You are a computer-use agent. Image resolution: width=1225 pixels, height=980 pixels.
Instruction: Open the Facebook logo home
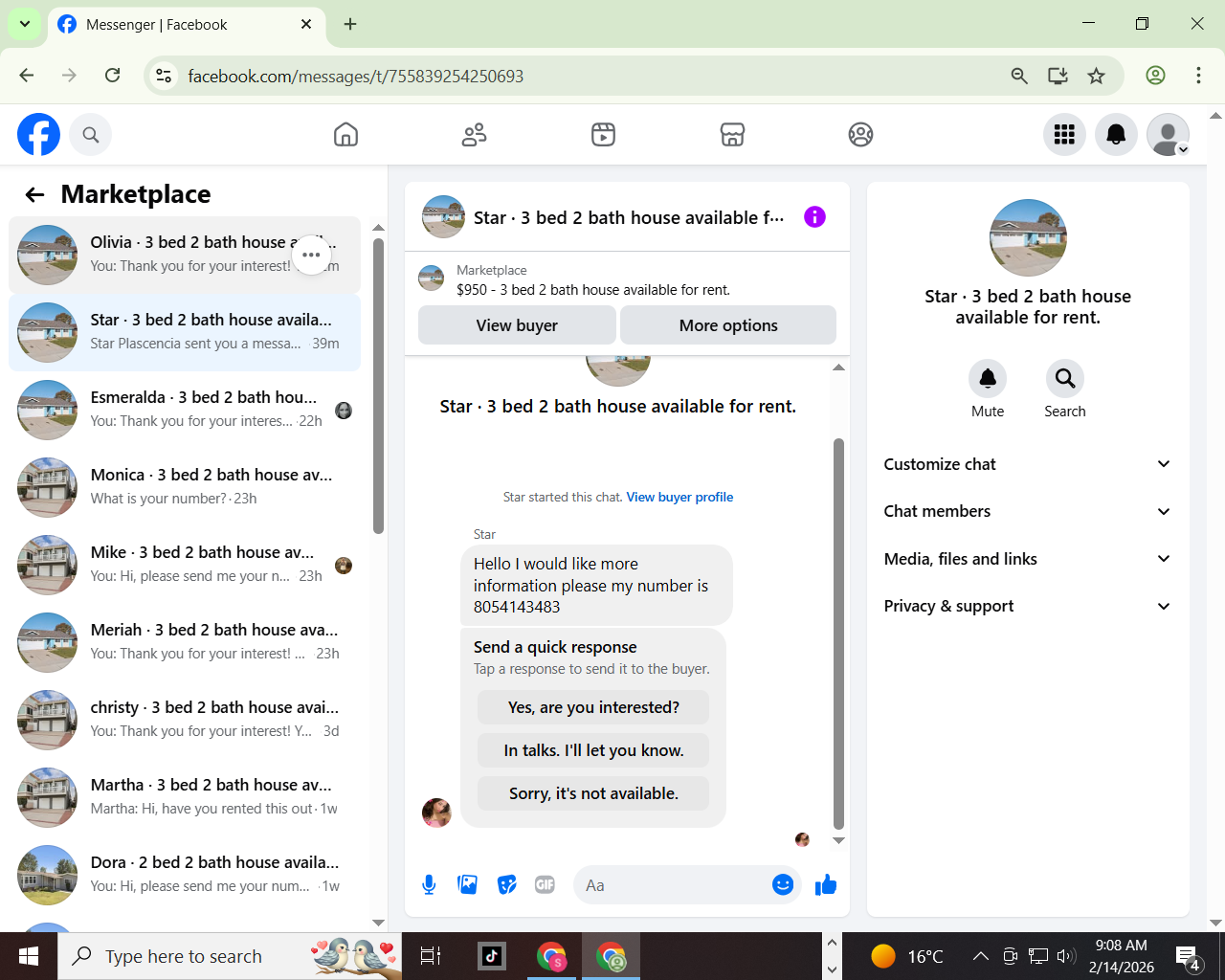pyautogui.click(x=39, y=135)
